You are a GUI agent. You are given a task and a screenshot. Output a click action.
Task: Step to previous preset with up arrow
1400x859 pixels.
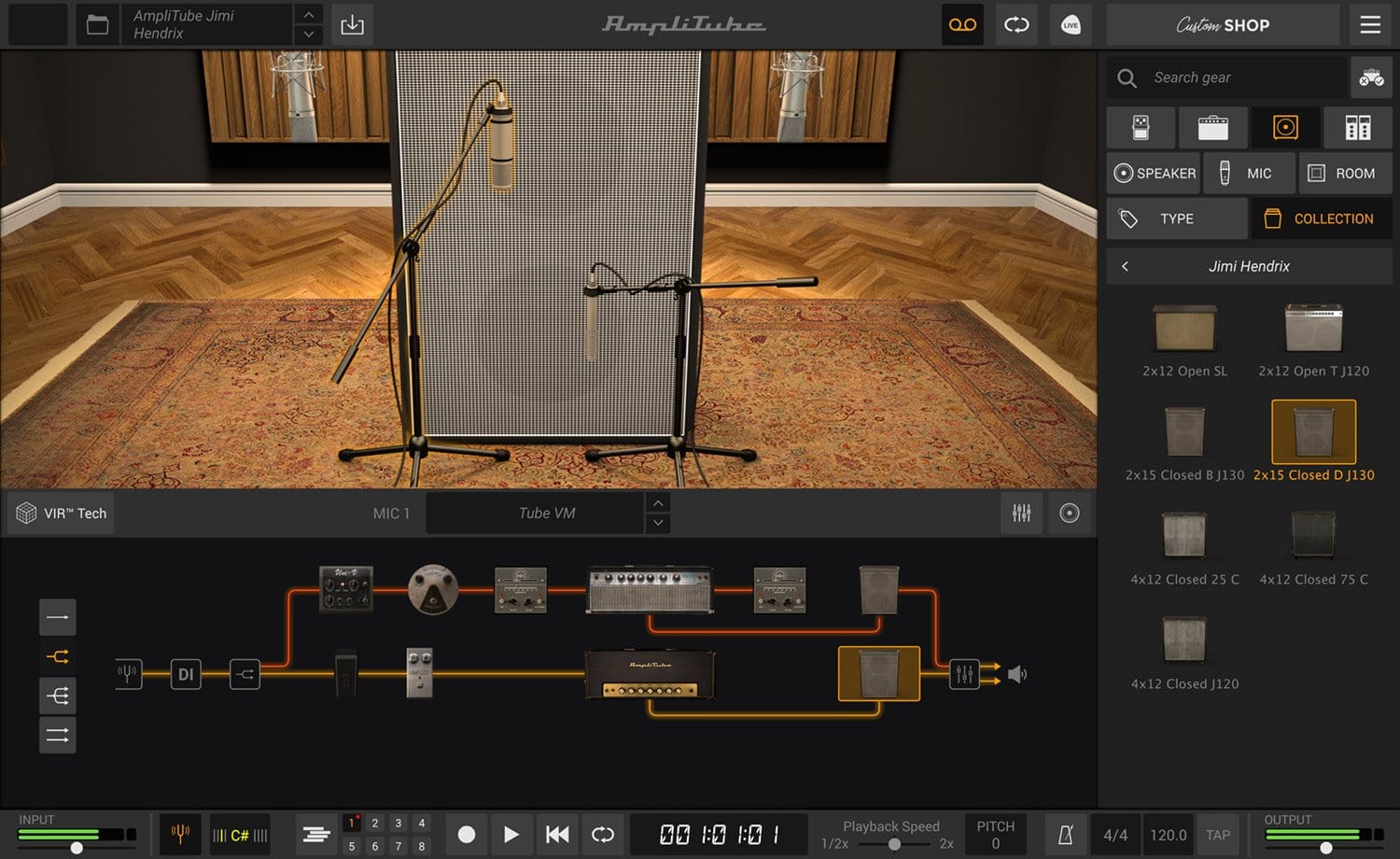tap(308, 15)
